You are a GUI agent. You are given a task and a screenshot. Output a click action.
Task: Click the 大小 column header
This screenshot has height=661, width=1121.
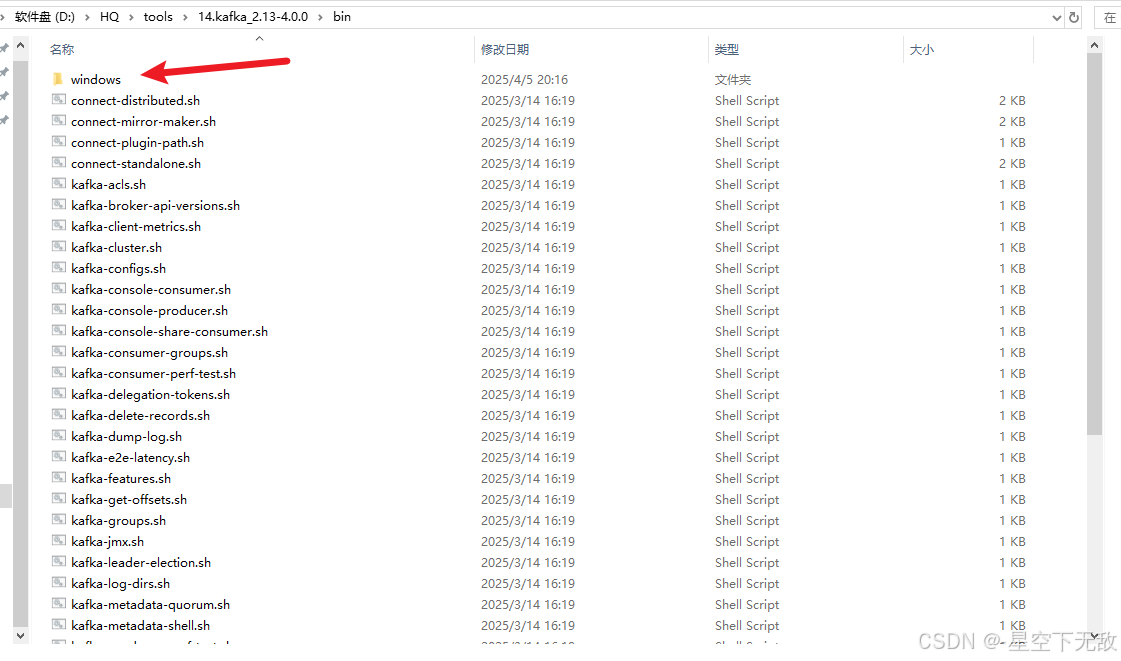[921, 49]
